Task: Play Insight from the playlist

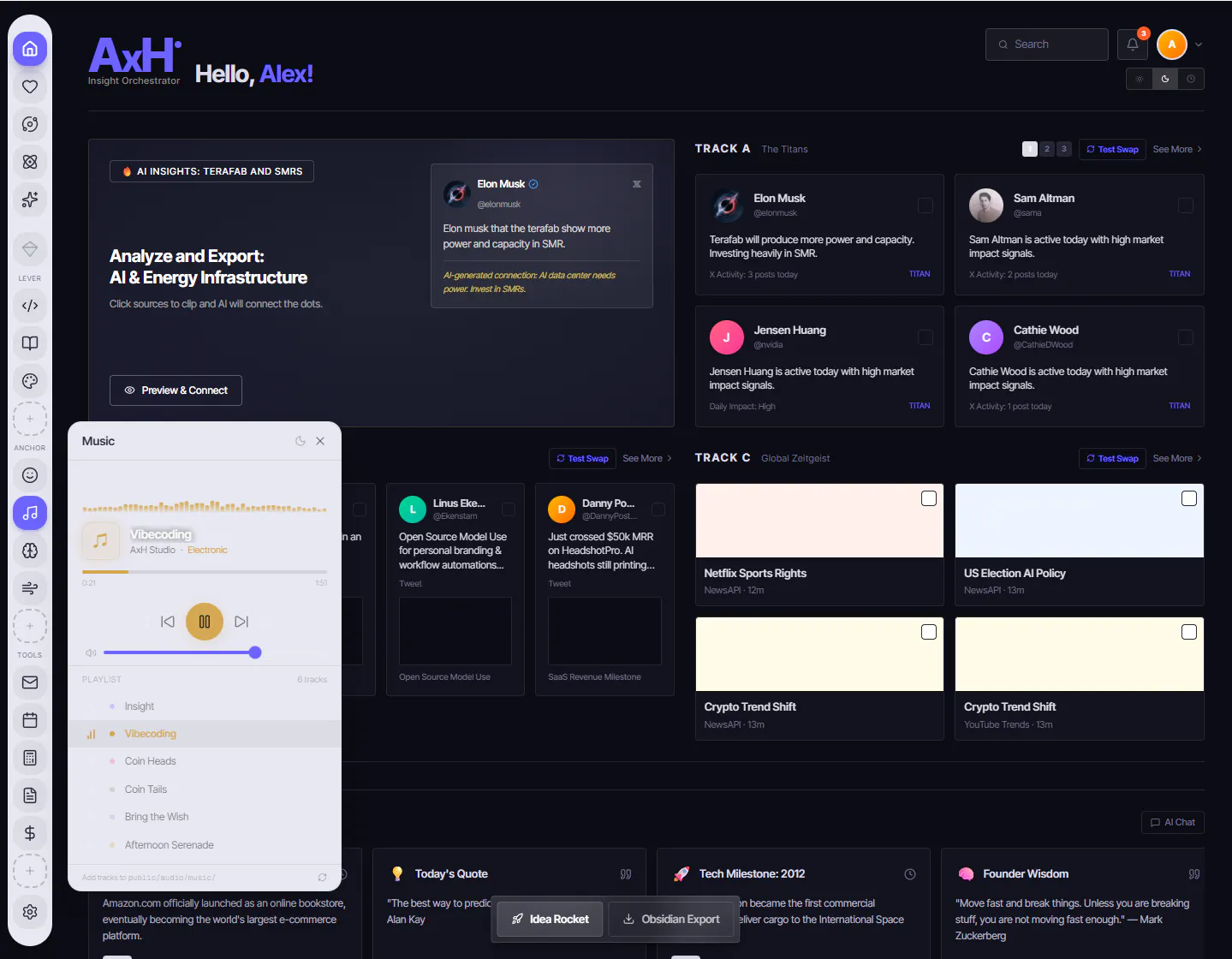Action: pos(205,706)
